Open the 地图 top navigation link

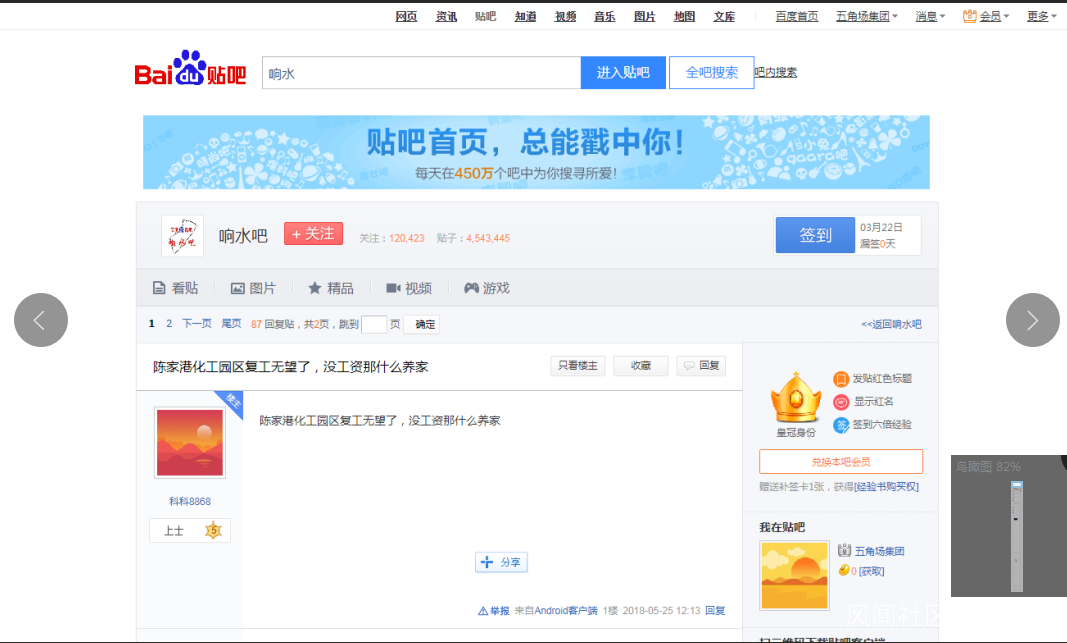coord(684,16)
